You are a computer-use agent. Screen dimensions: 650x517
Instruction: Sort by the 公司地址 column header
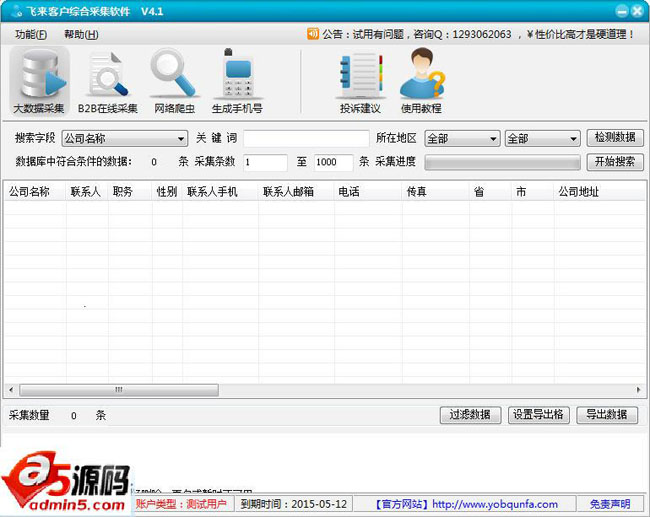click(599, 192)
